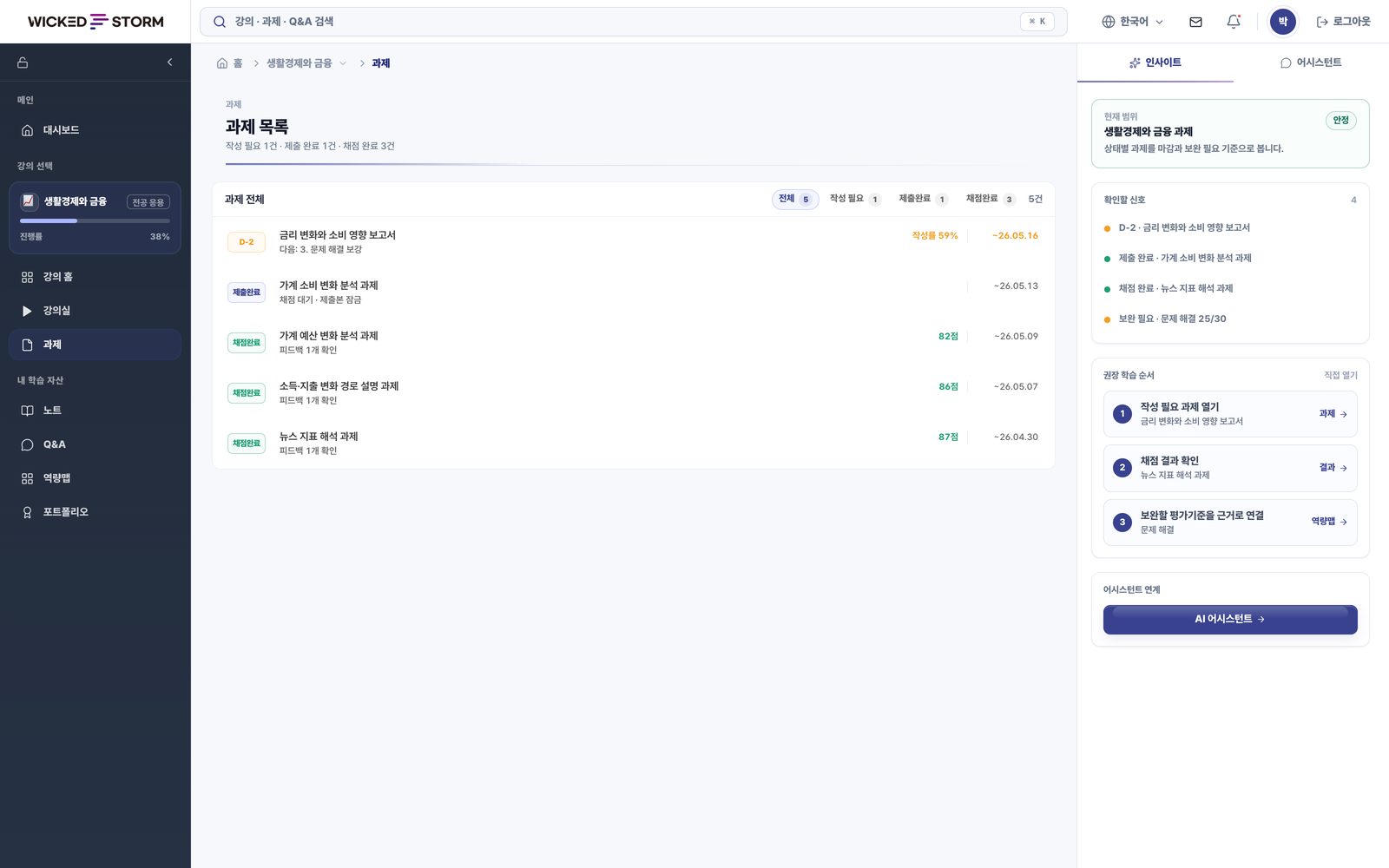Click the 87점 score
Viewport: 1389px width, 868px height.
[x=948, y=437]
